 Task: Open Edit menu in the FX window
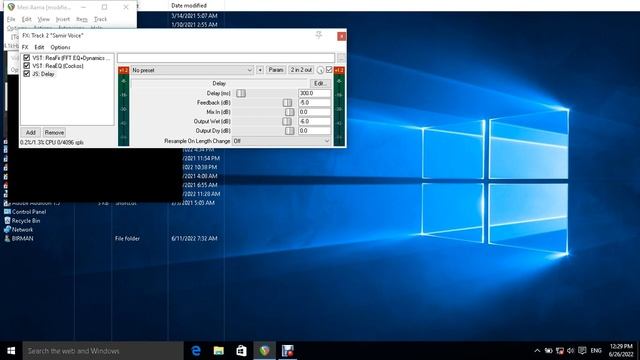tap(39, 47)
